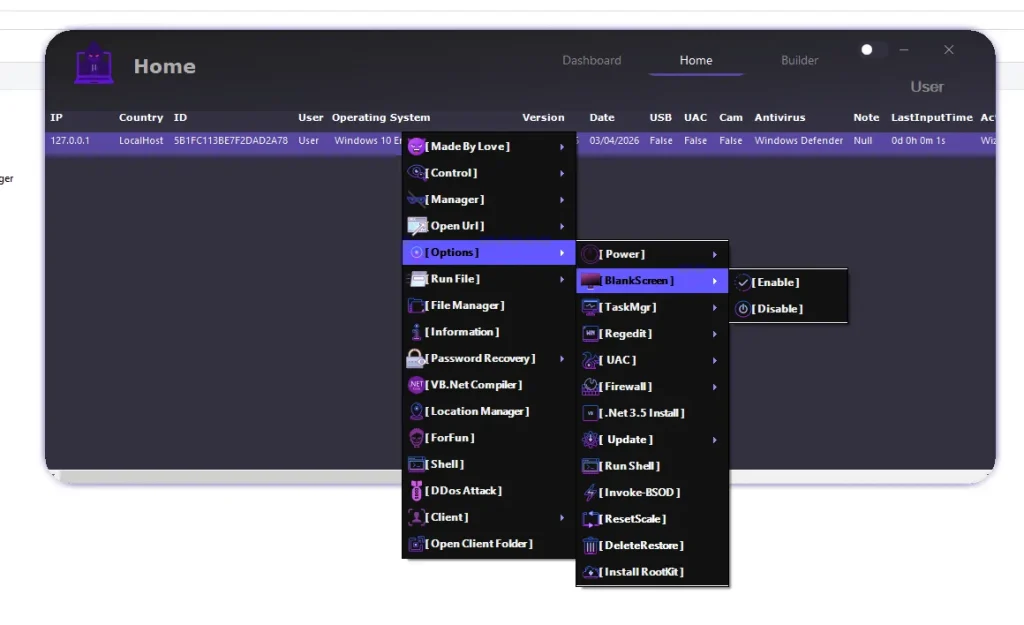The height and width of the screenshot is (625, 1024).
Task: Expand the [Power] submenu
Action: click(652, 254)
